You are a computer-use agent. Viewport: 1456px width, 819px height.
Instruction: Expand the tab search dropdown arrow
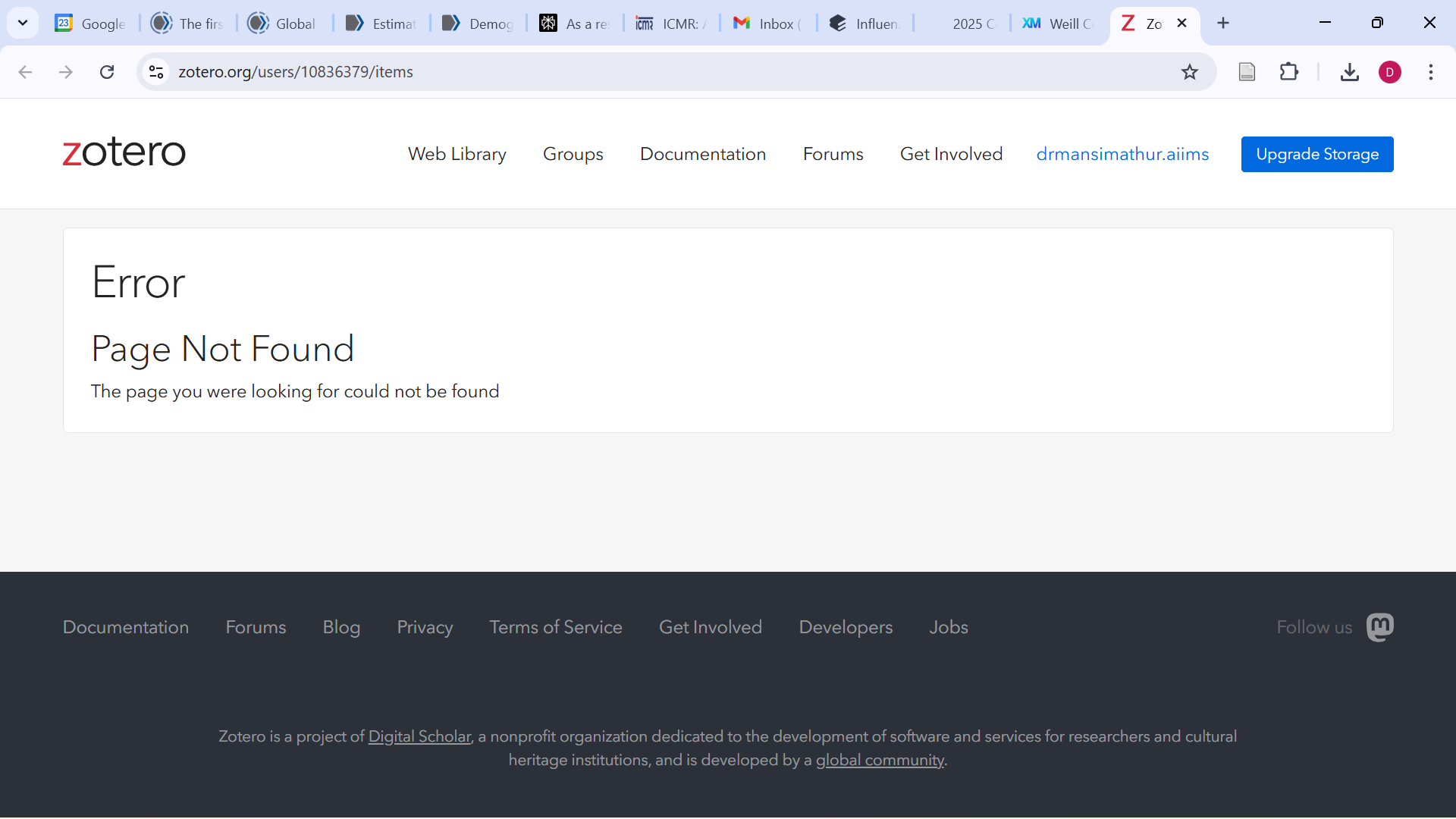pos(23,23)
